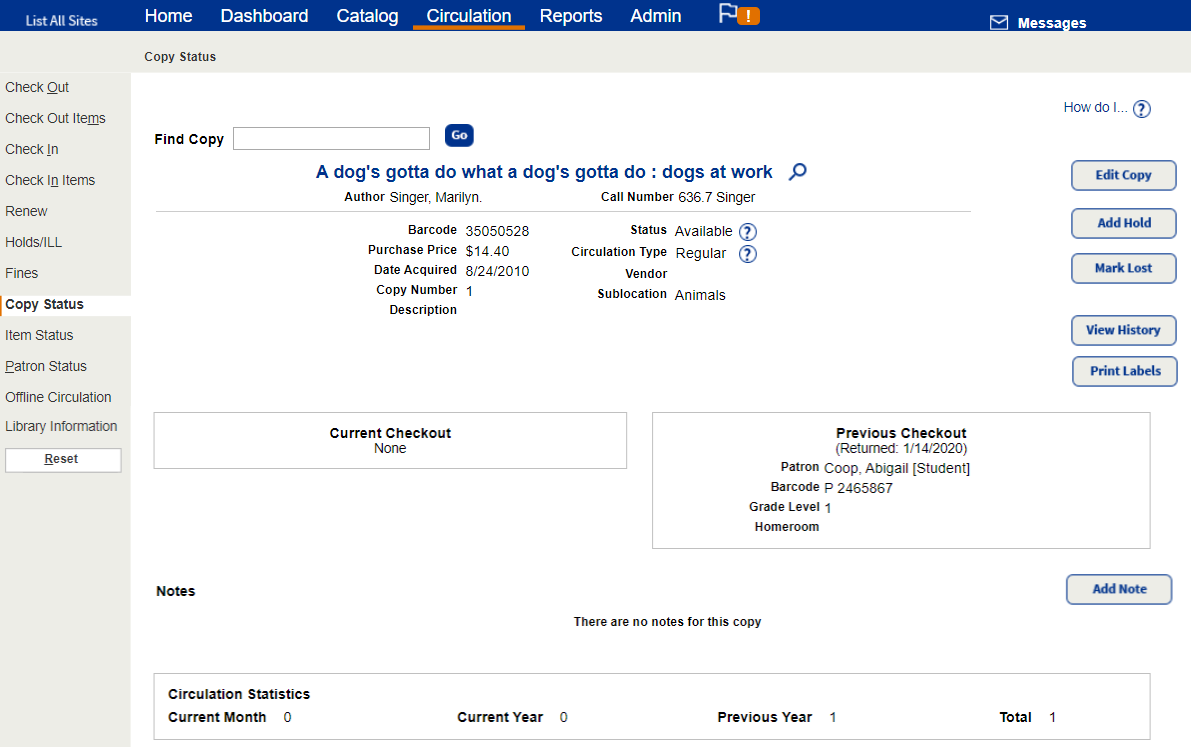The image size is (1191, 747).
Task: Switch to the Catalog tab
Action: pyautogui.click(x=367, y=16)
